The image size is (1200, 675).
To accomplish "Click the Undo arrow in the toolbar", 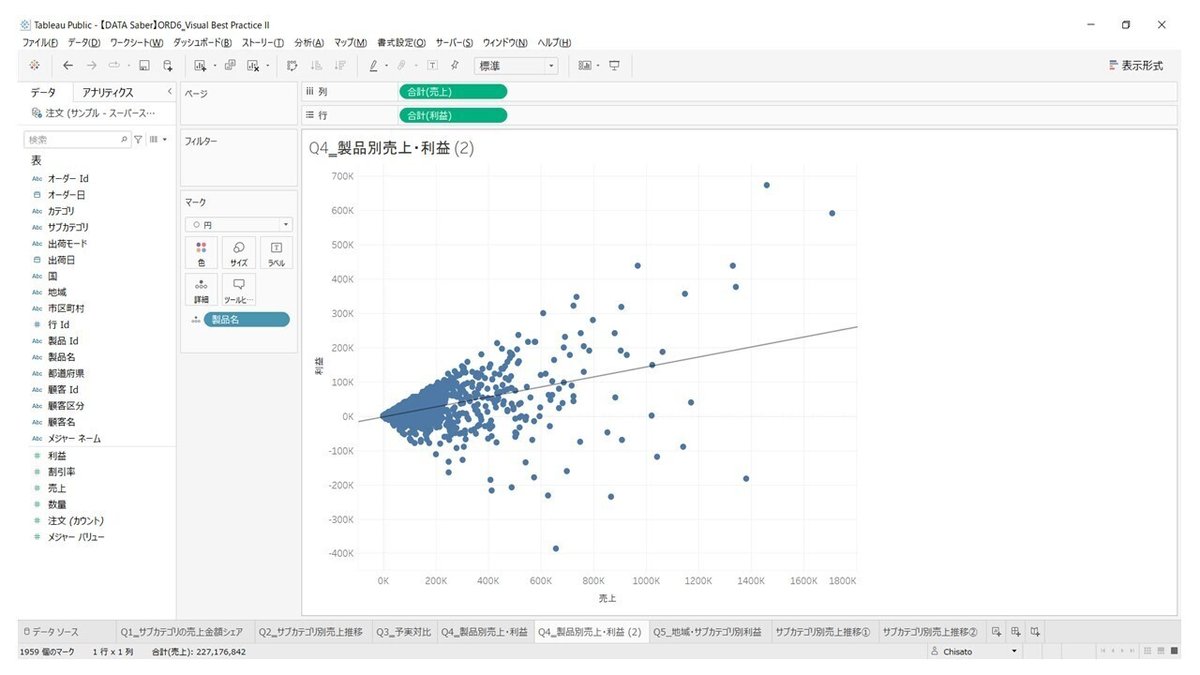I will [x=67, y=65].
